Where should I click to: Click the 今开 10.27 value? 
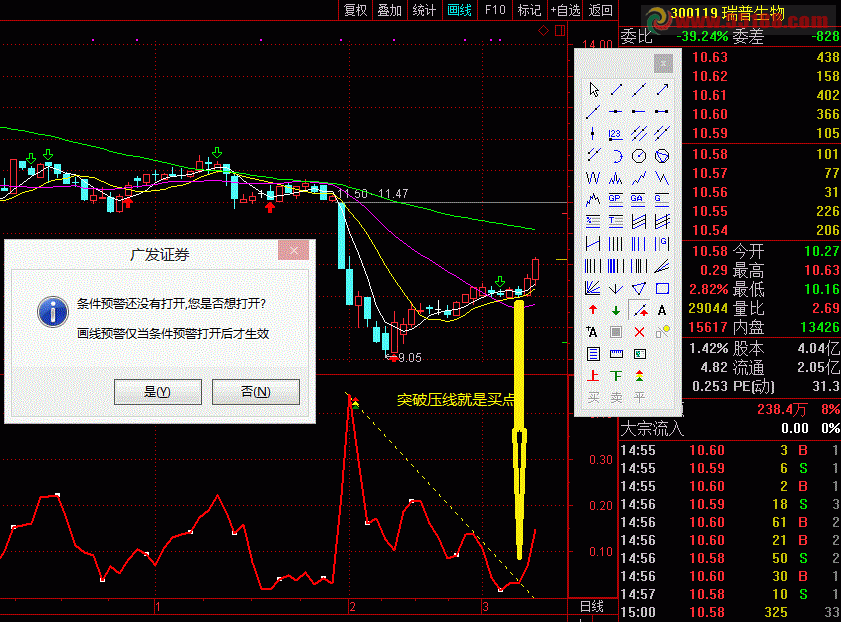[x=821, y=251]
